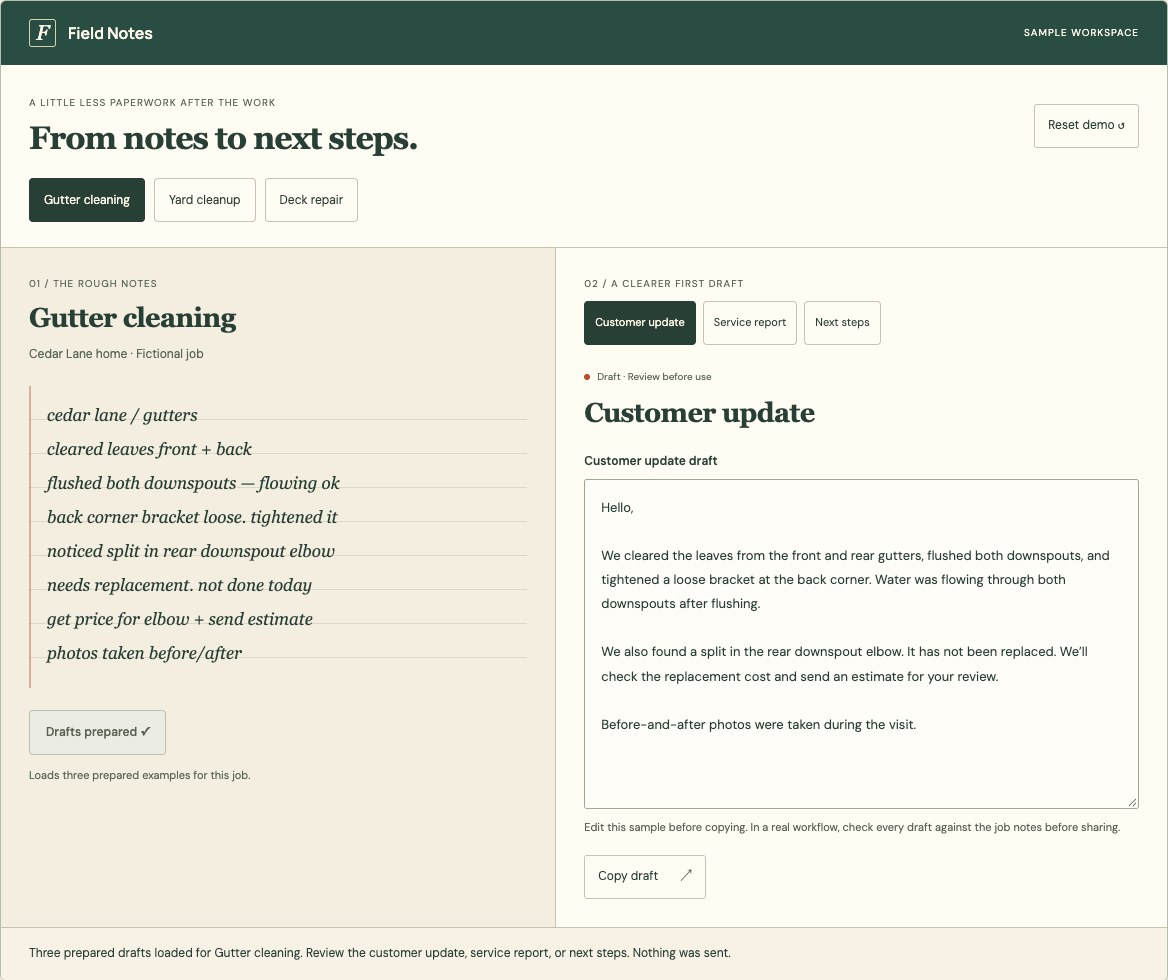Click the note "needs replacement. not done today"
Image resolution: width=1168 pixels, height=980 pixels.
180,585
